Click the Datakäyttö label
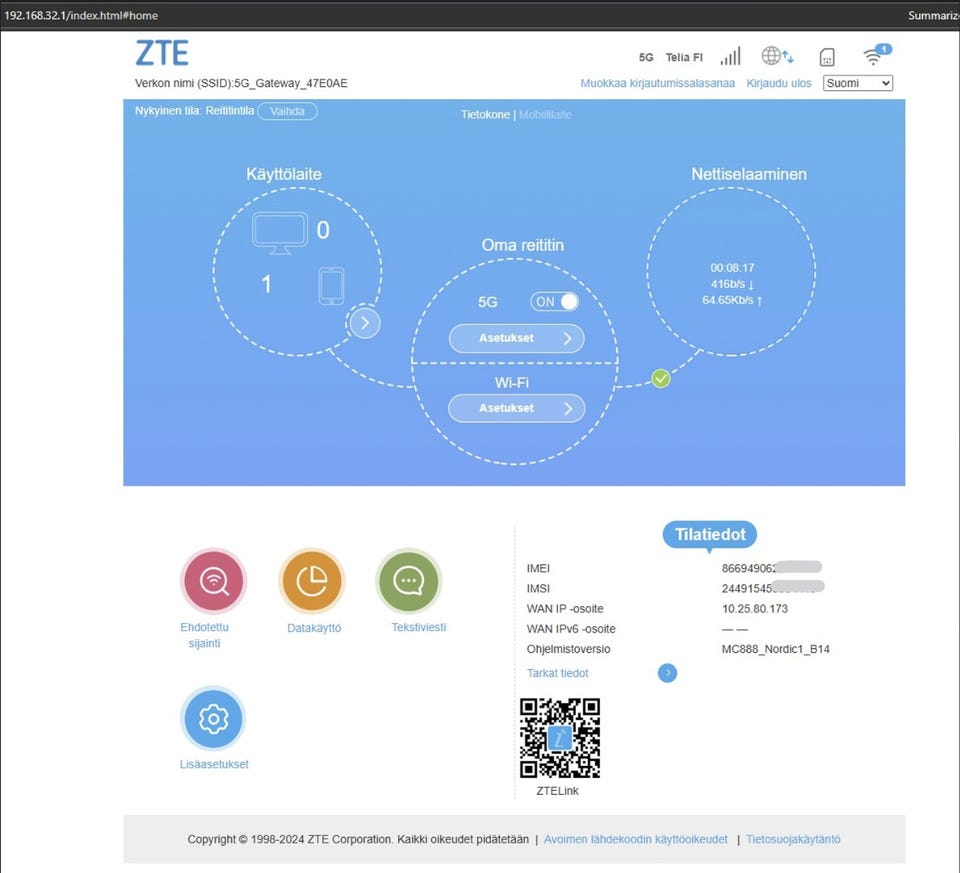This screenshot has height=873, width=960. pyautogui.click(x=314, y=628)
